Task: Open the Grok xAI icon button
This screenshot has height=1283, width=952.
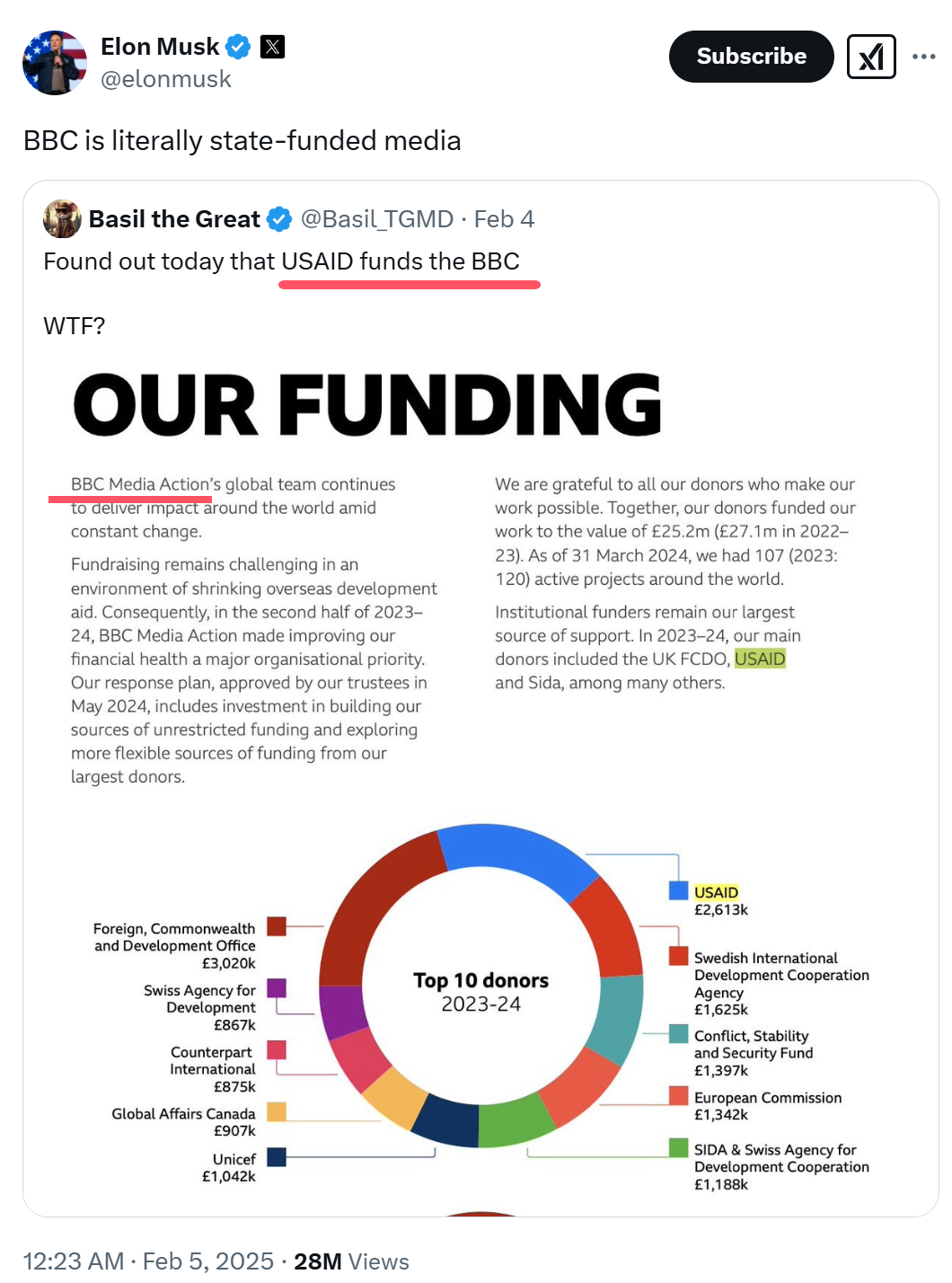Action: (870, 58)
